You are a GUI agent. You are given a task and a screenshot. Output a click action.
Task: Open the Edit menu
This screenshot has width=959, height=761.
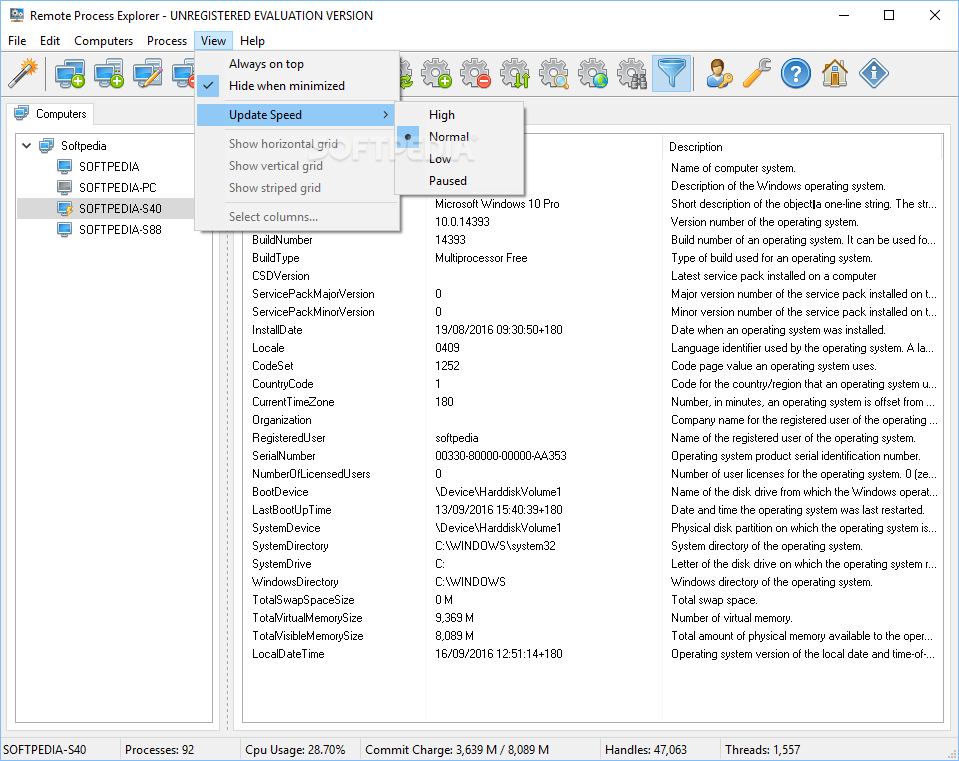click(x=50, y=41)
